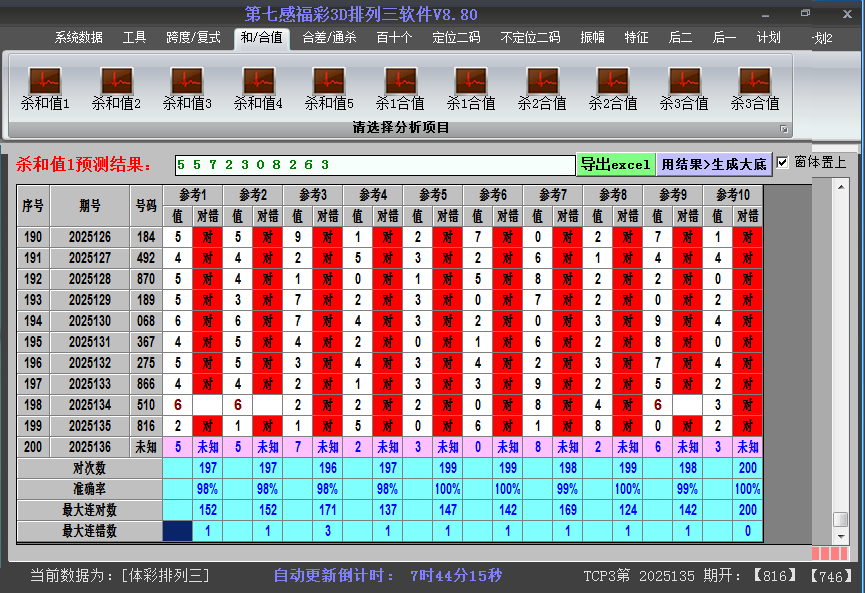
Task: Click the 参考7 column header
Action: tap(553, 195)
